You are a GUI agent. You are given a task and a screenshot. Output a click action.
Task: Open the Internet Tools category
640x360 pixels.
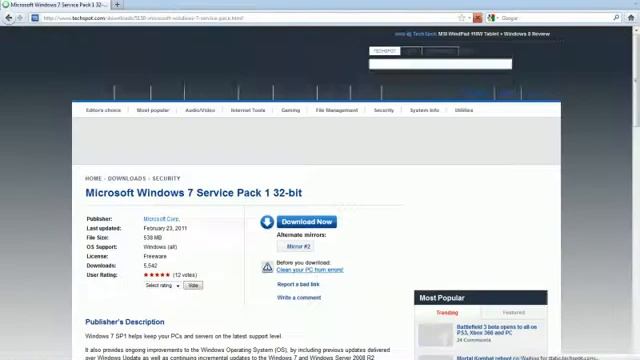click(x=248, y=110)
